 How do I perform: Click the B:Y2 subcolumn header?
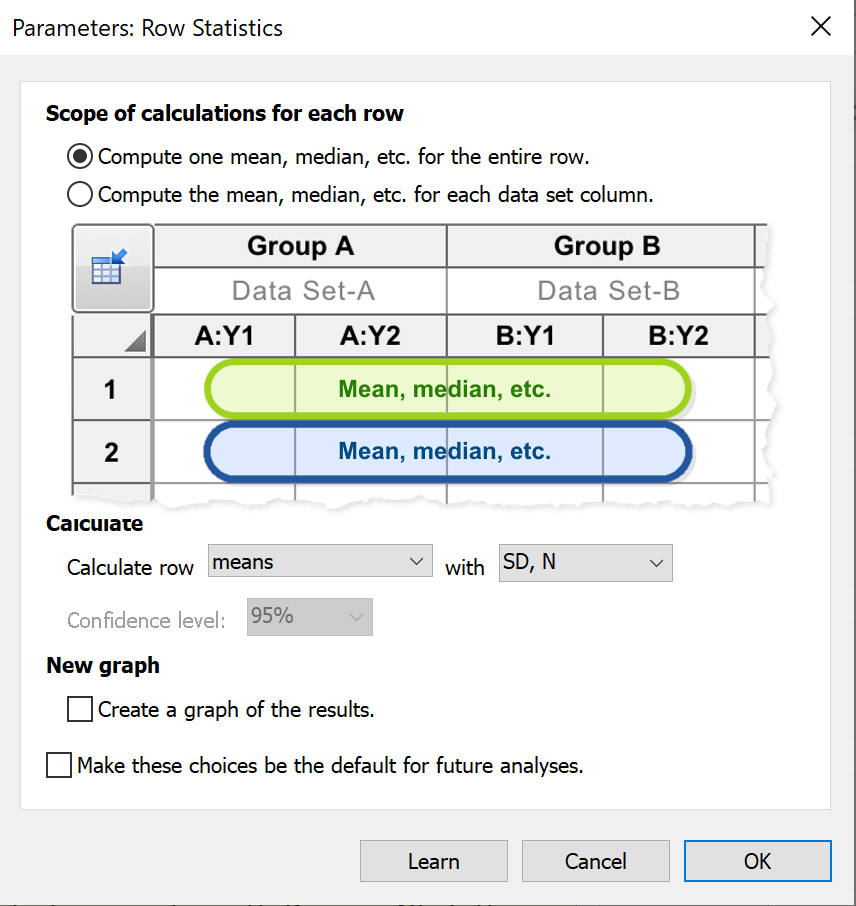[x=678, y=336]
